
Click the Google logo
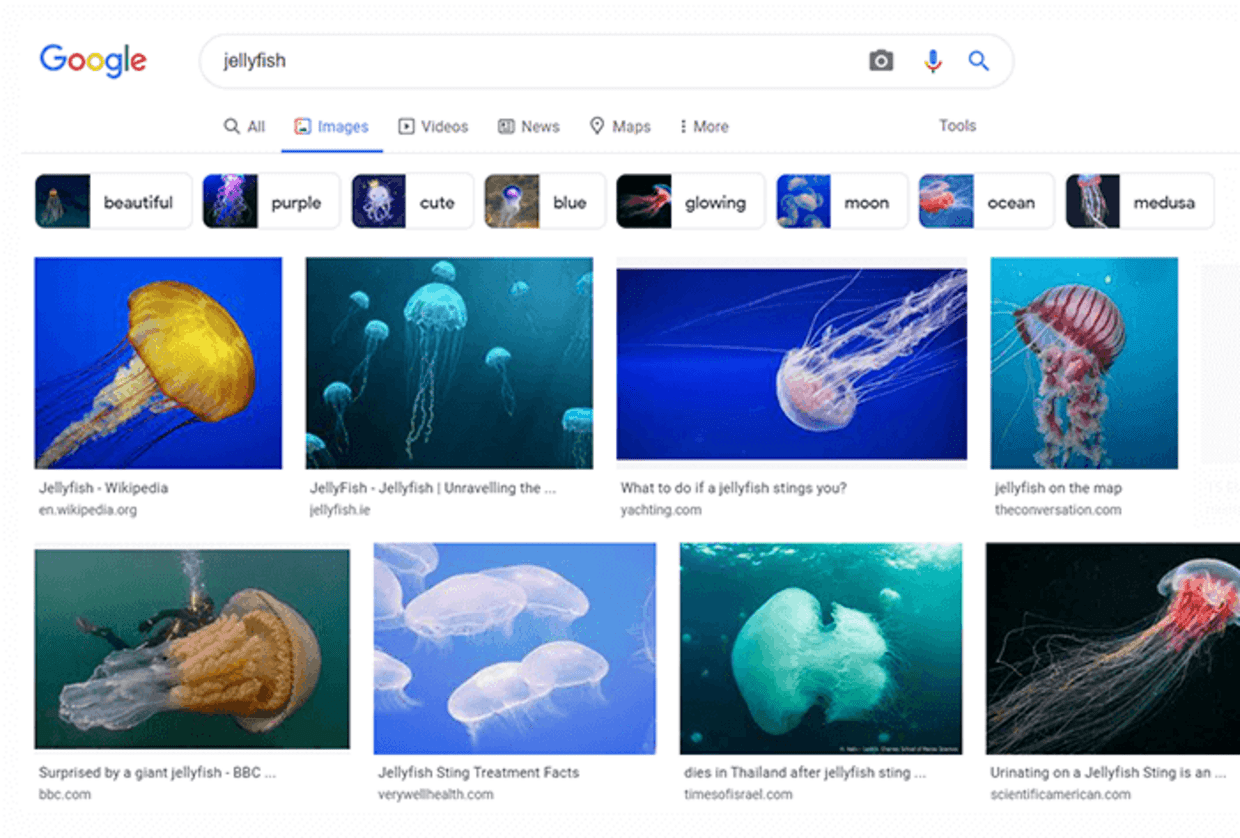(x=93, y=61)
